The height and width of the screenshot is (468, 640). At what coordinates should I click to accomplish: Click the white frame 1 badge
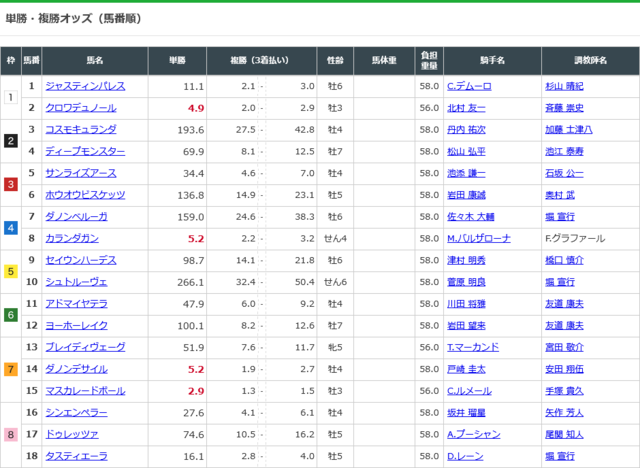pyautogui.click(x=11, y=97)
